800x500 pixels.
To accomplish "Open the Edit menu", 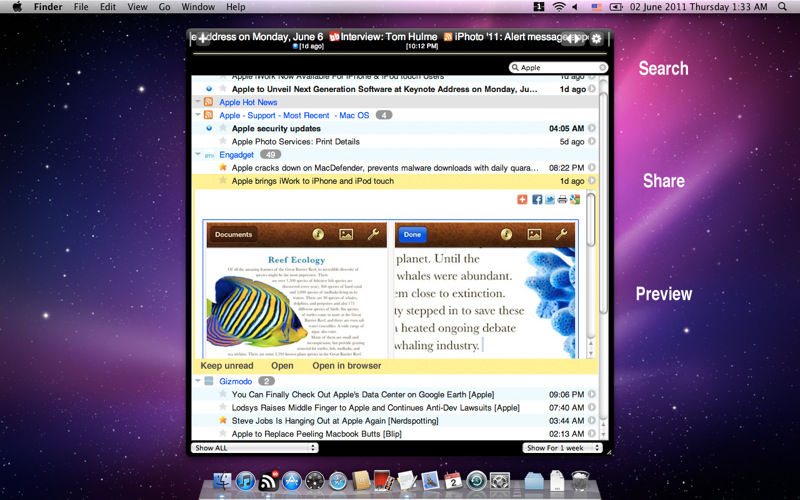I will (108, 7).
